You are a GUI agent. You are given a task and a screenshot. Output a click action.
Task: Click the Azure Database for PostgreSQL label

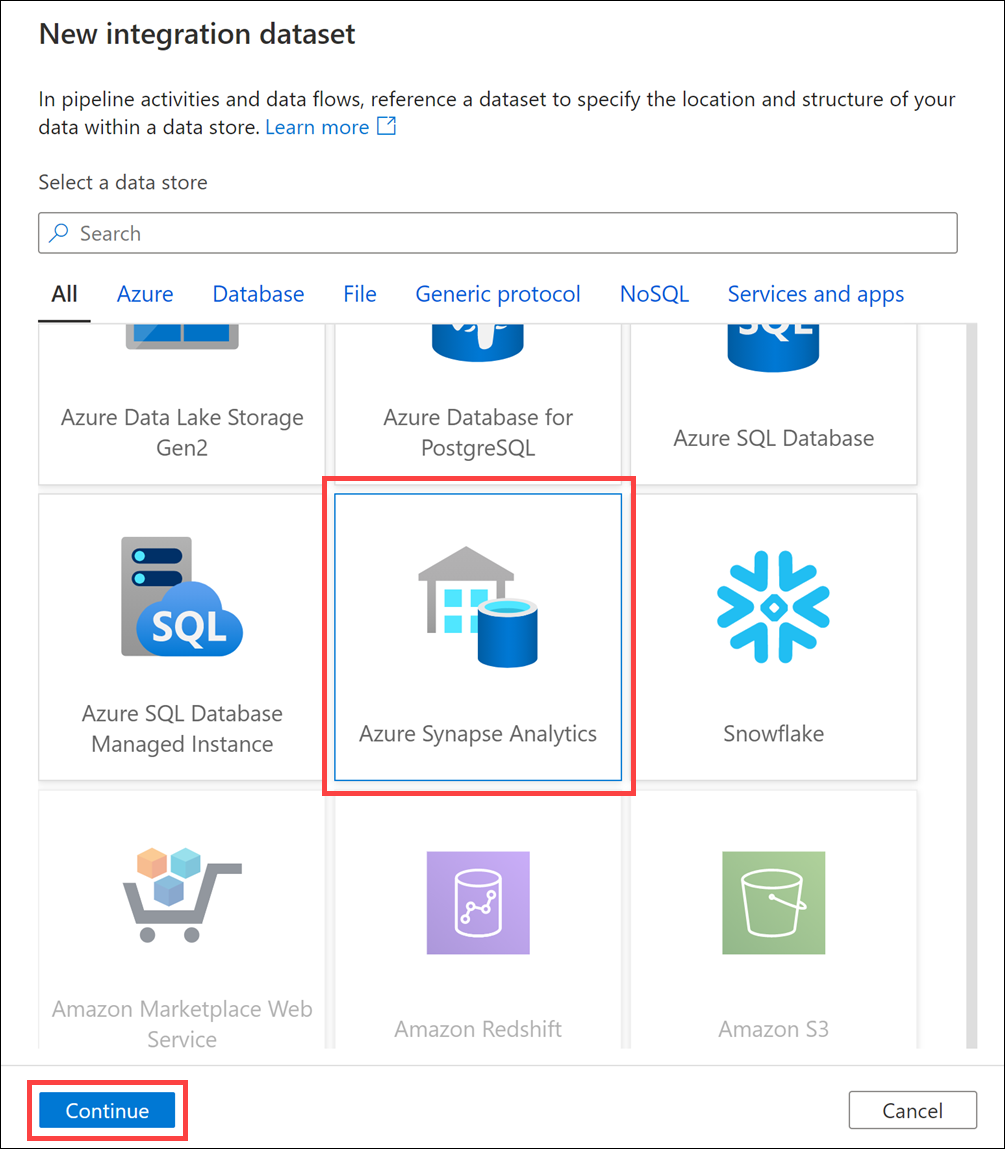(478, 432)
